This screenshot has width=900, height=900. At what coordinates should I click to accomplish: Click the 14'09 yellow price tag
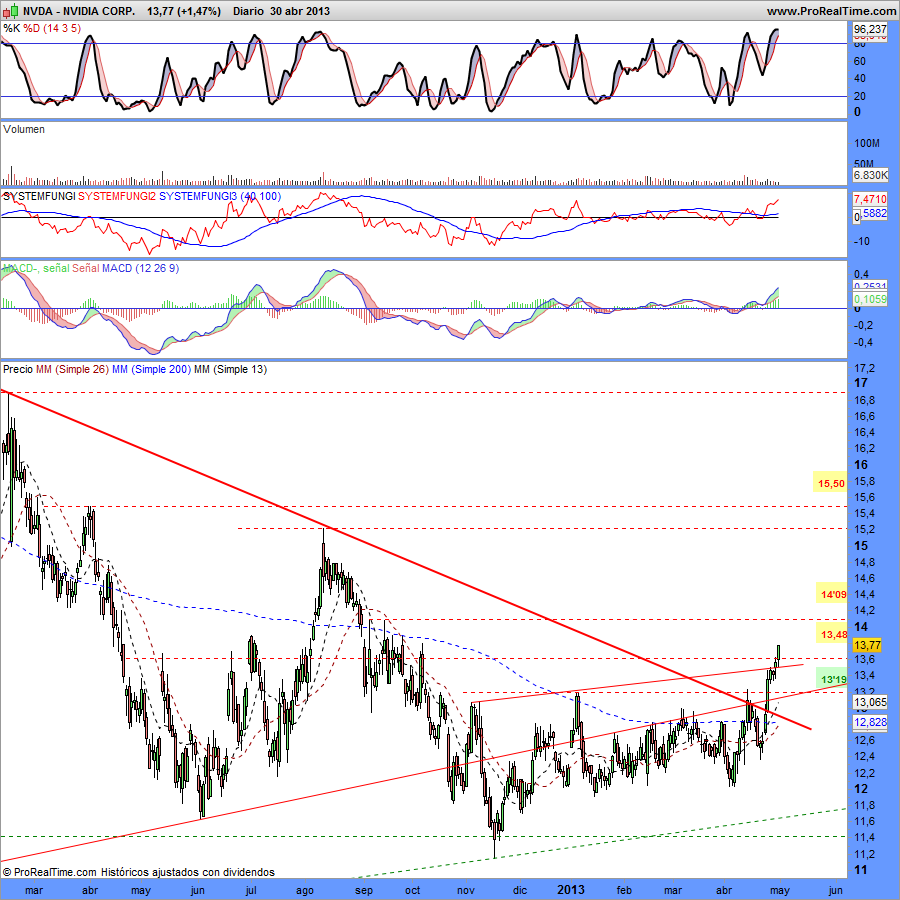(832, 594)
